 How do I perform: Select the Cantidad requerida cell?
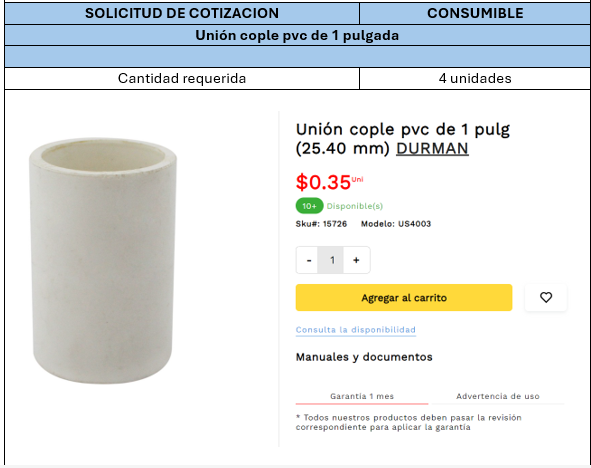[x=182, y=78]
